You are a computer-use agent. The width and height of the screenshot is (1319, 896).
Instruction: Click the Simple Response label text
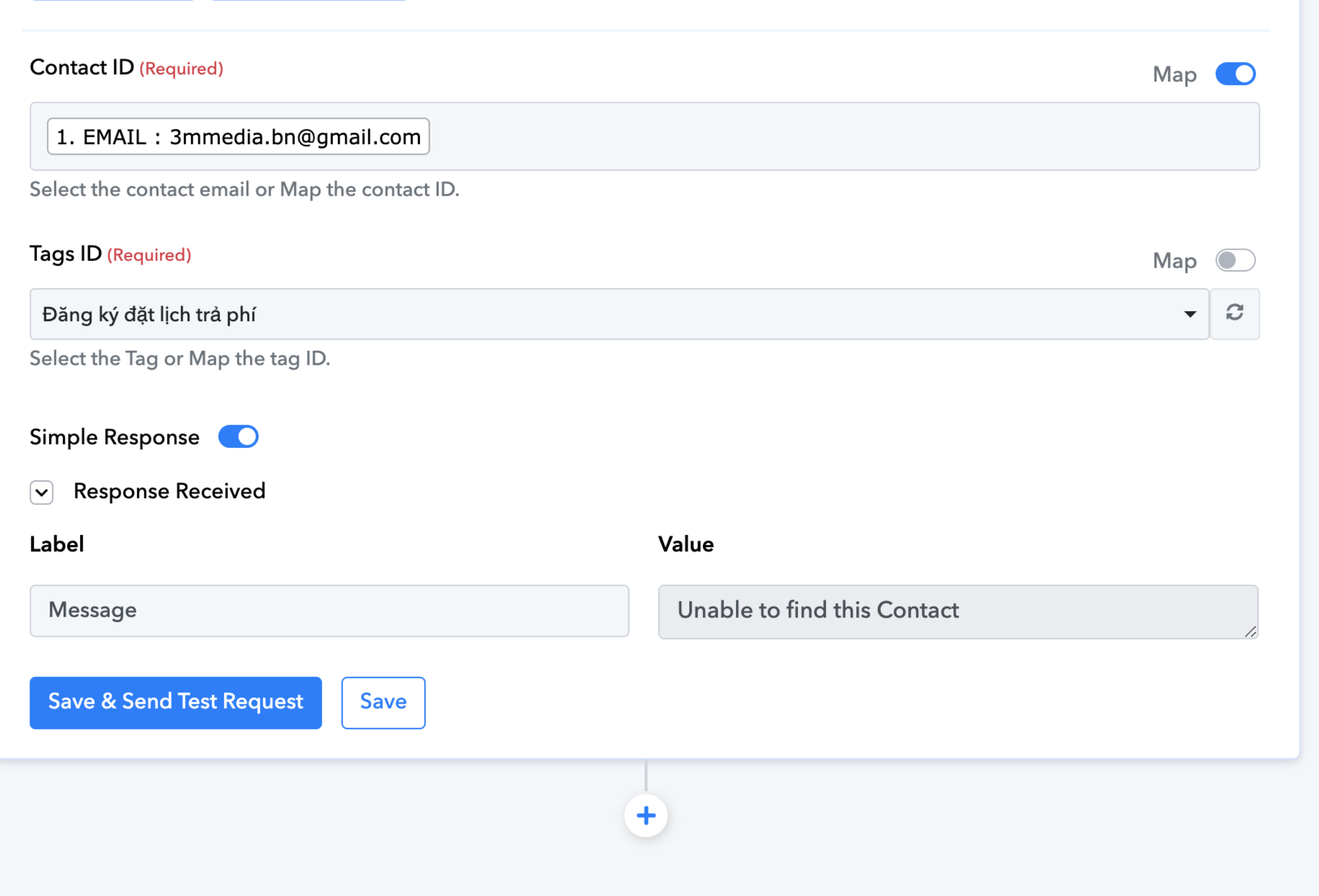[x=115, y=437]
